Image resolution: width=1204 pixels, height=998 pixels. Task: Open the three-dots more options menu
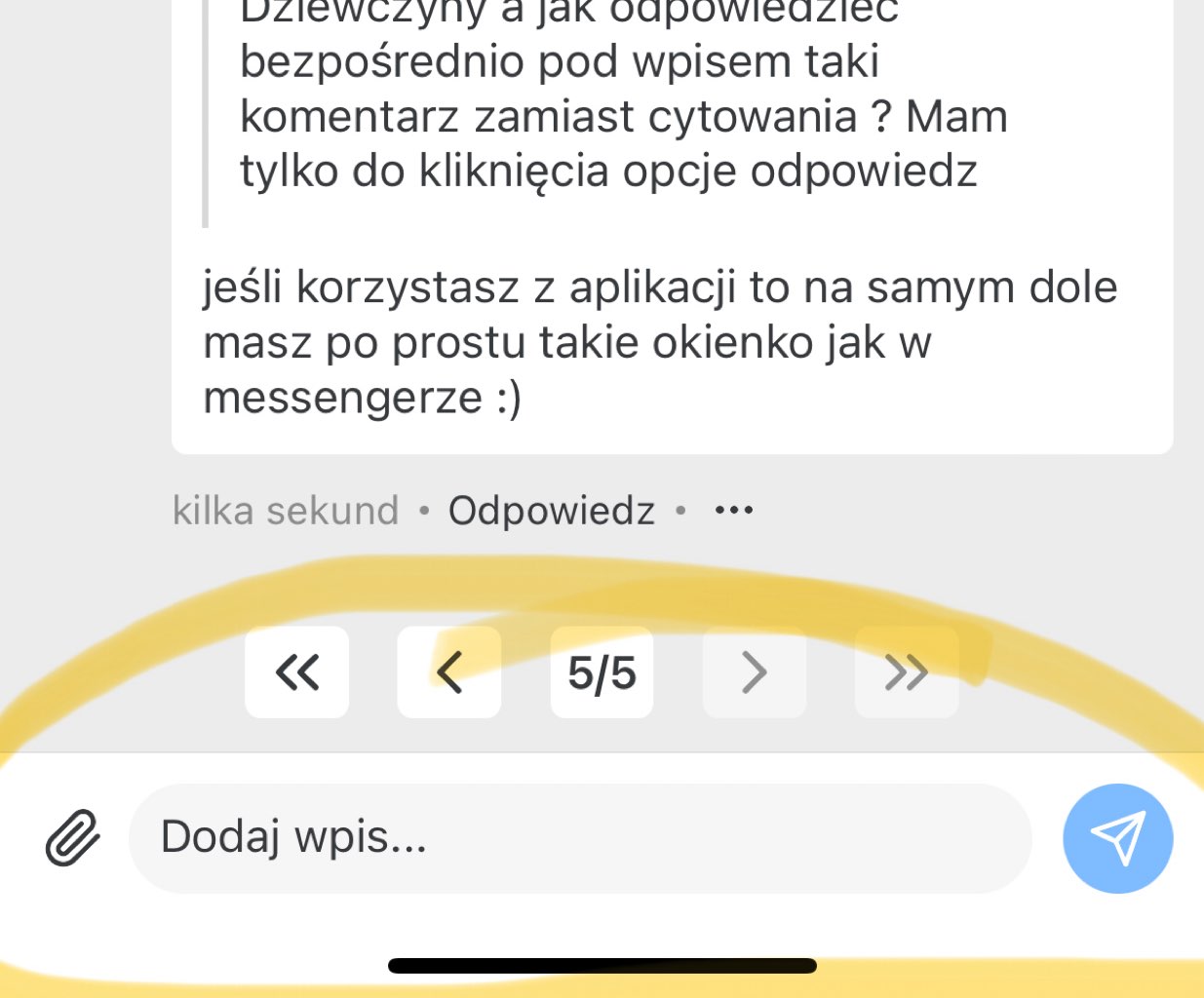734,510
